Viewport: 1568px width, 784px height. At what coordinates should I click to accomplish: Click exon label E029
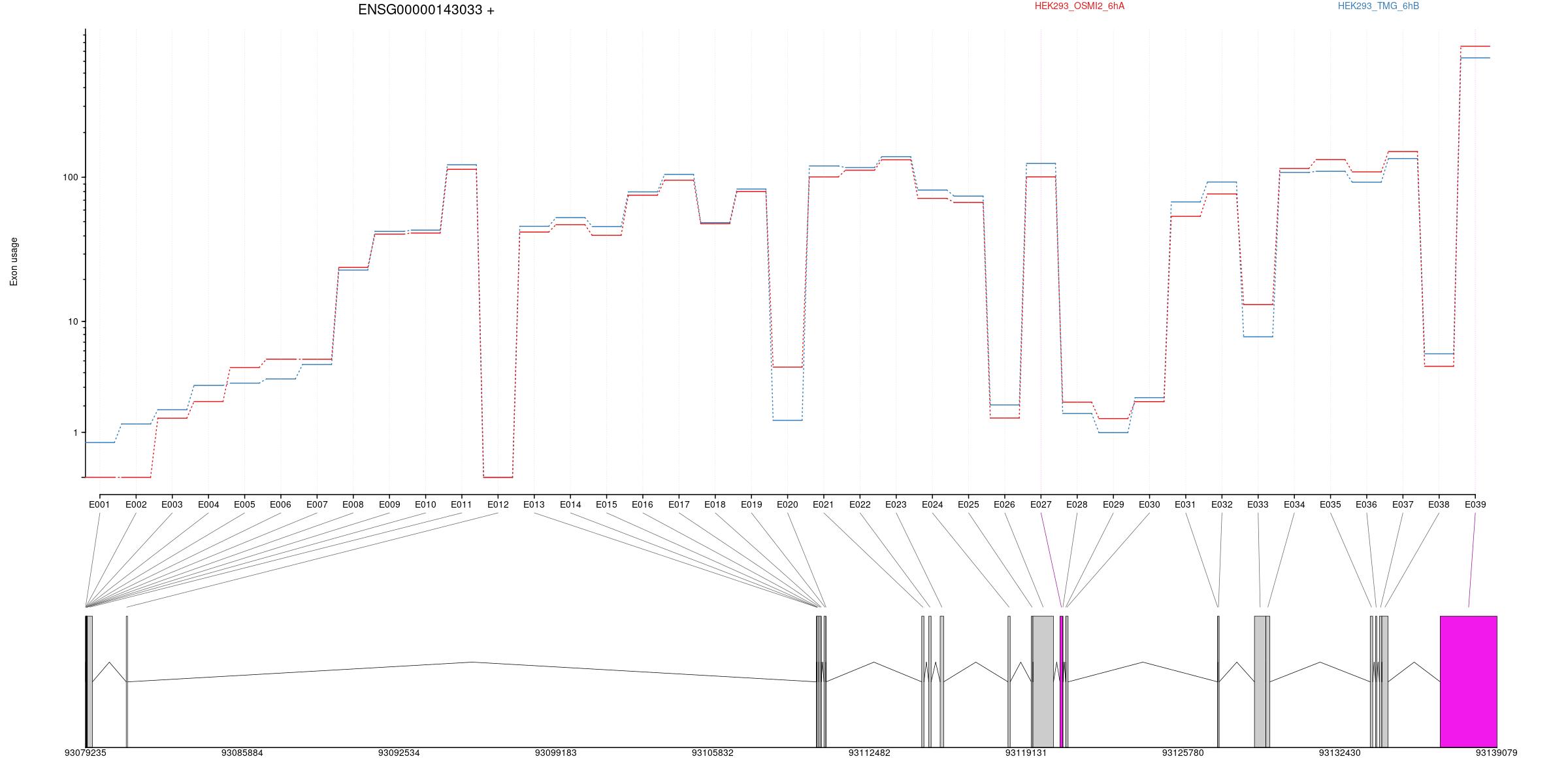tap(1113, 504)
